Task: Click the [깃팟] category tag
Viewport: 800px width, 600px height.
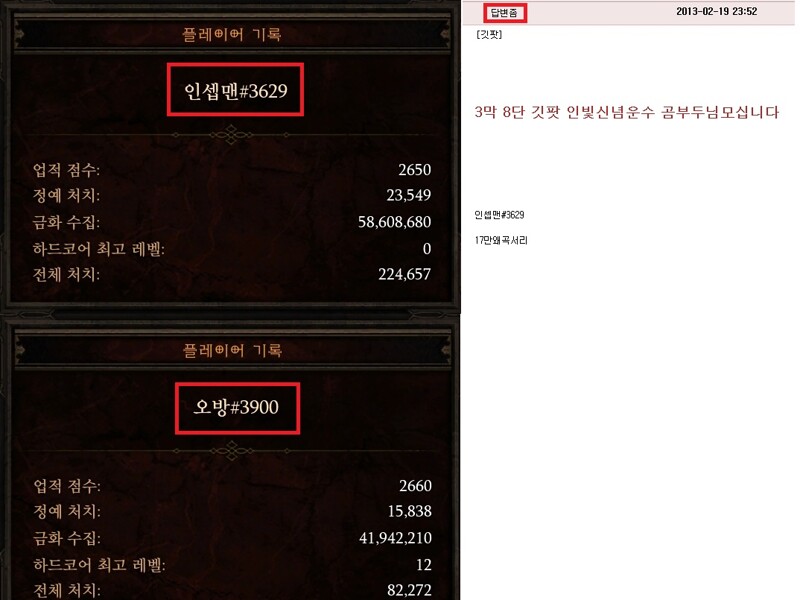Action: click(x=489, y=34)
